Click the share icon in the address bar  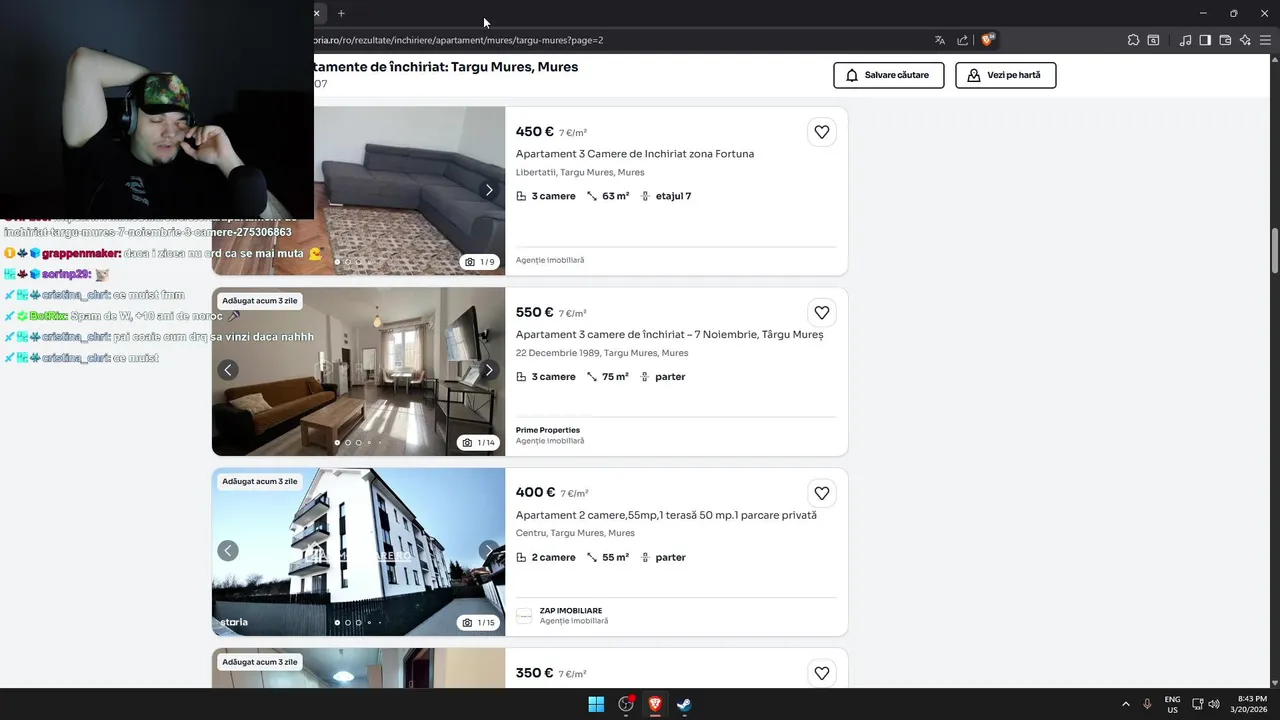point(962,40)
